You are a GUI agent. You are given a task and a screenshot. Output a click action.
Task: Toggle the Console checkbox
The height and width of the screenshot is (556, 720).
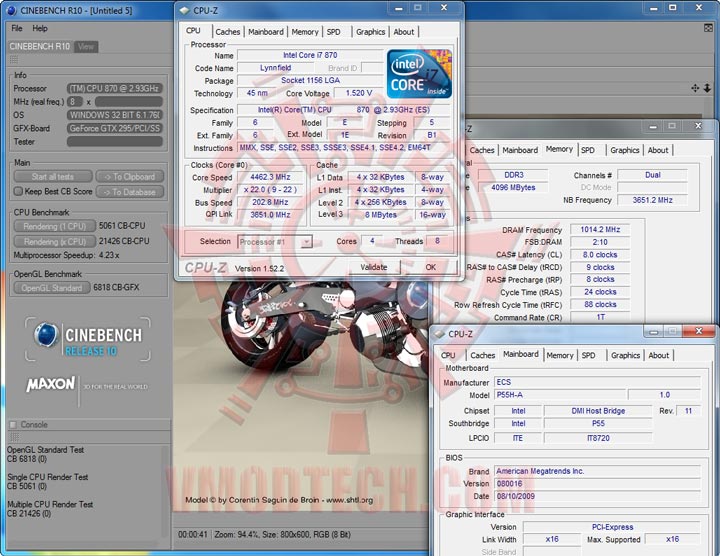point(13,425)
